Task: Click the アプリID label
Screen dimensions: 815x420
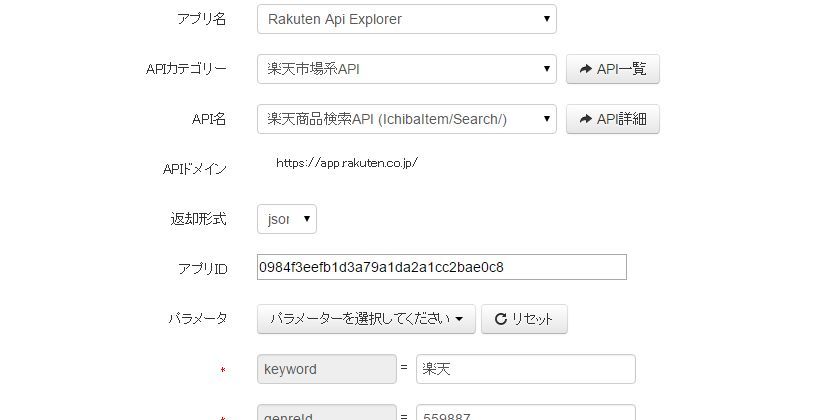Action: 202,269
